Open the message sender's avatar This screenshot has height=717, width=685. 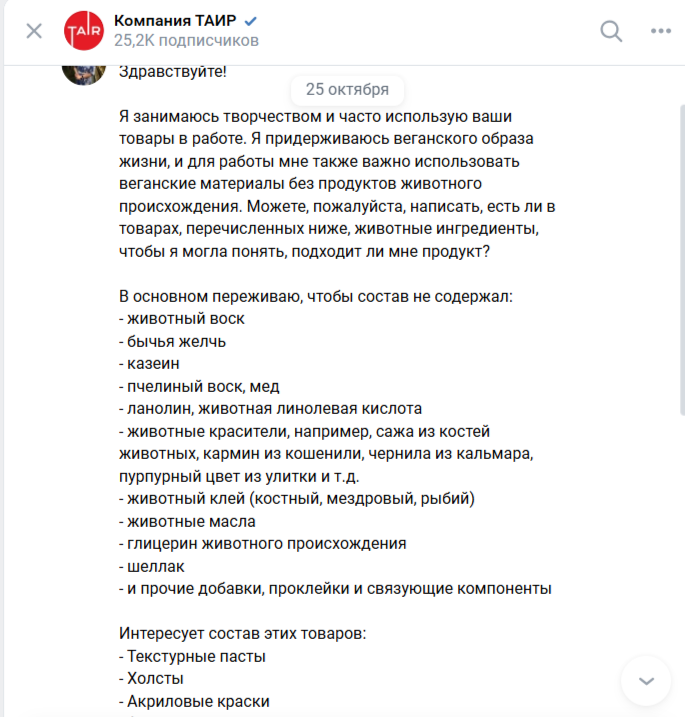pyautogui.click(x=84, y=69)
